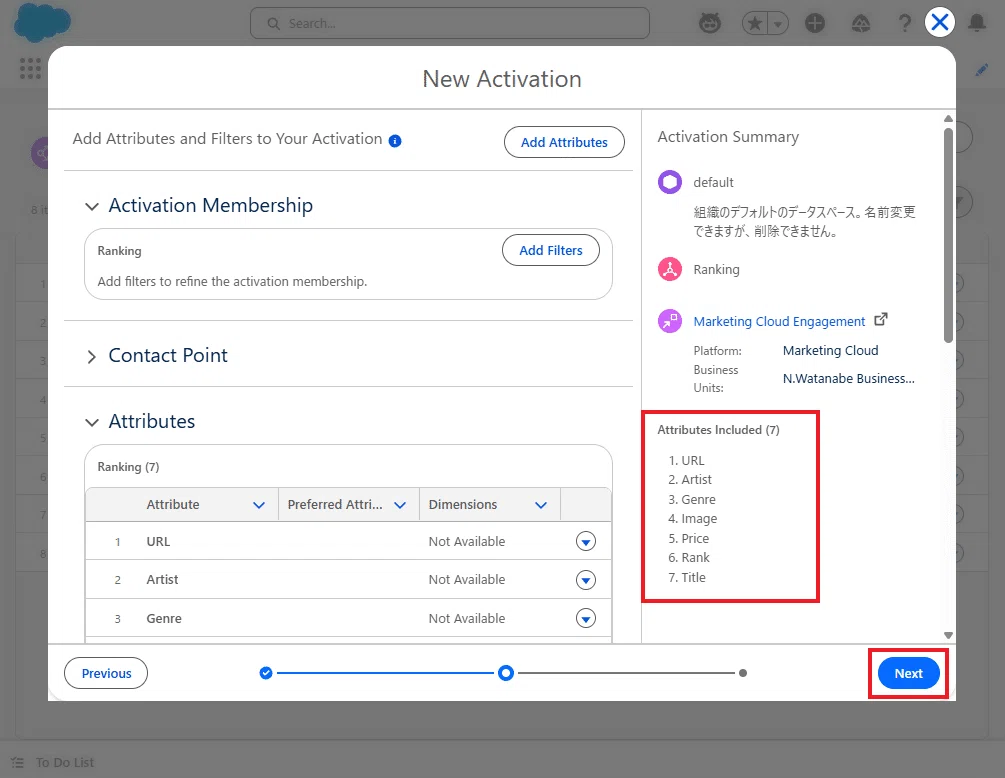Open the Preferred Attribute column menu
Image resolution: width=1005 pixels, height=778 pixels.
400,505
